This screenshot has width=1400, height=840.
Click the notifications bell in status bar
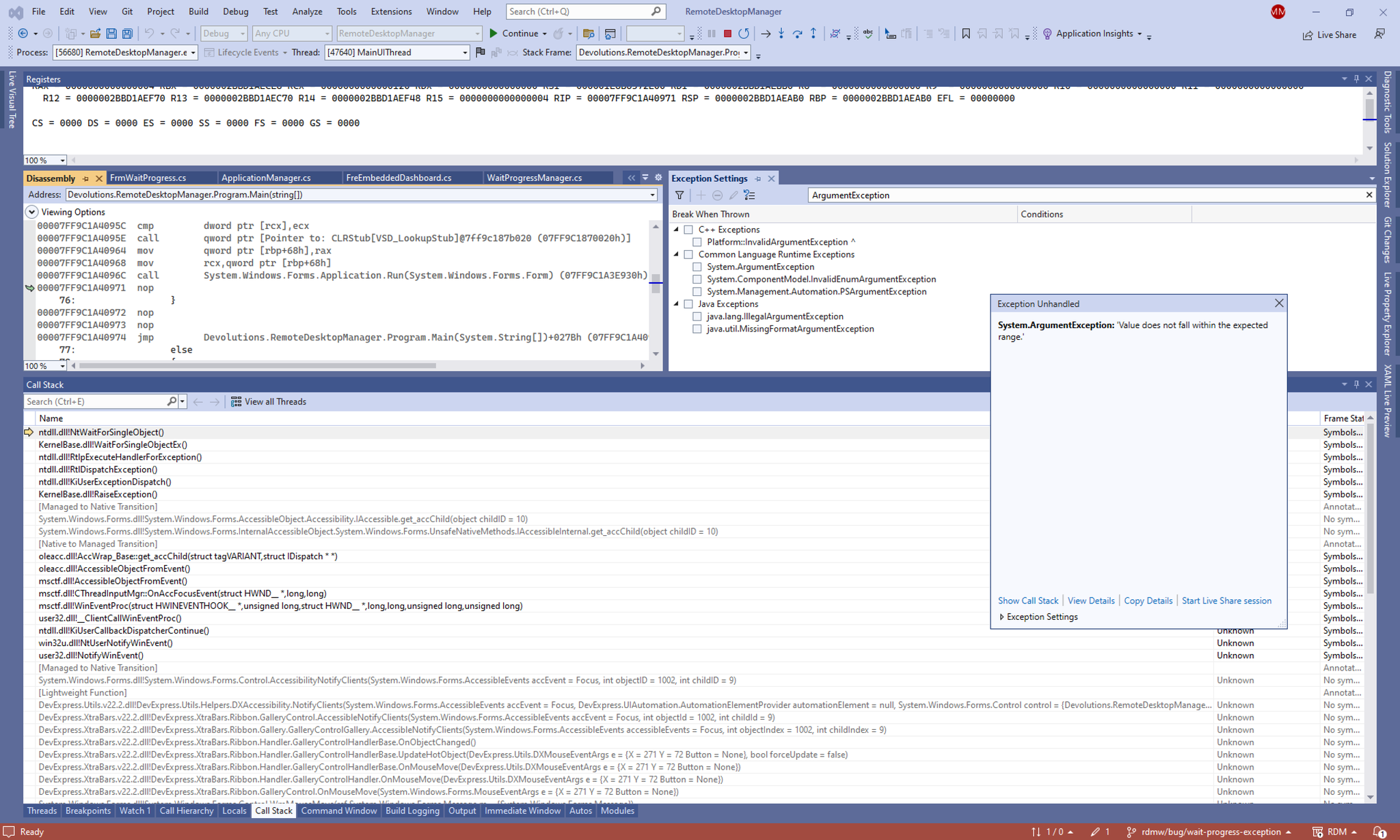[x=1379, y=832]
